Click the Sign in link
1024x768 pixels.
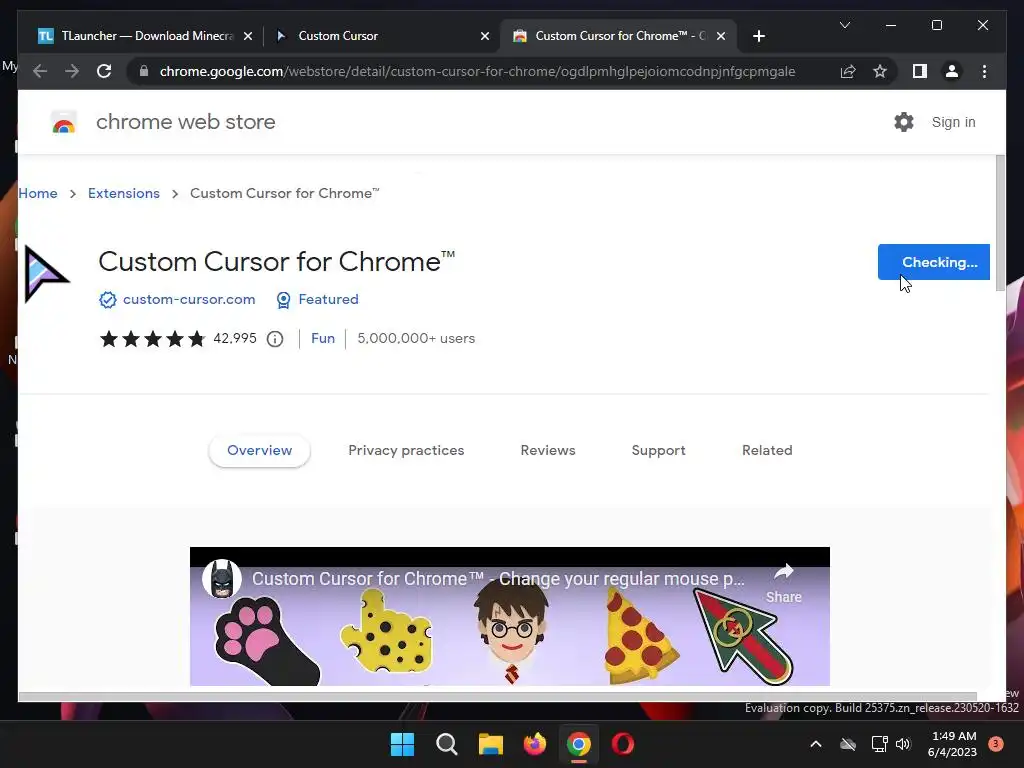point(953,122)
